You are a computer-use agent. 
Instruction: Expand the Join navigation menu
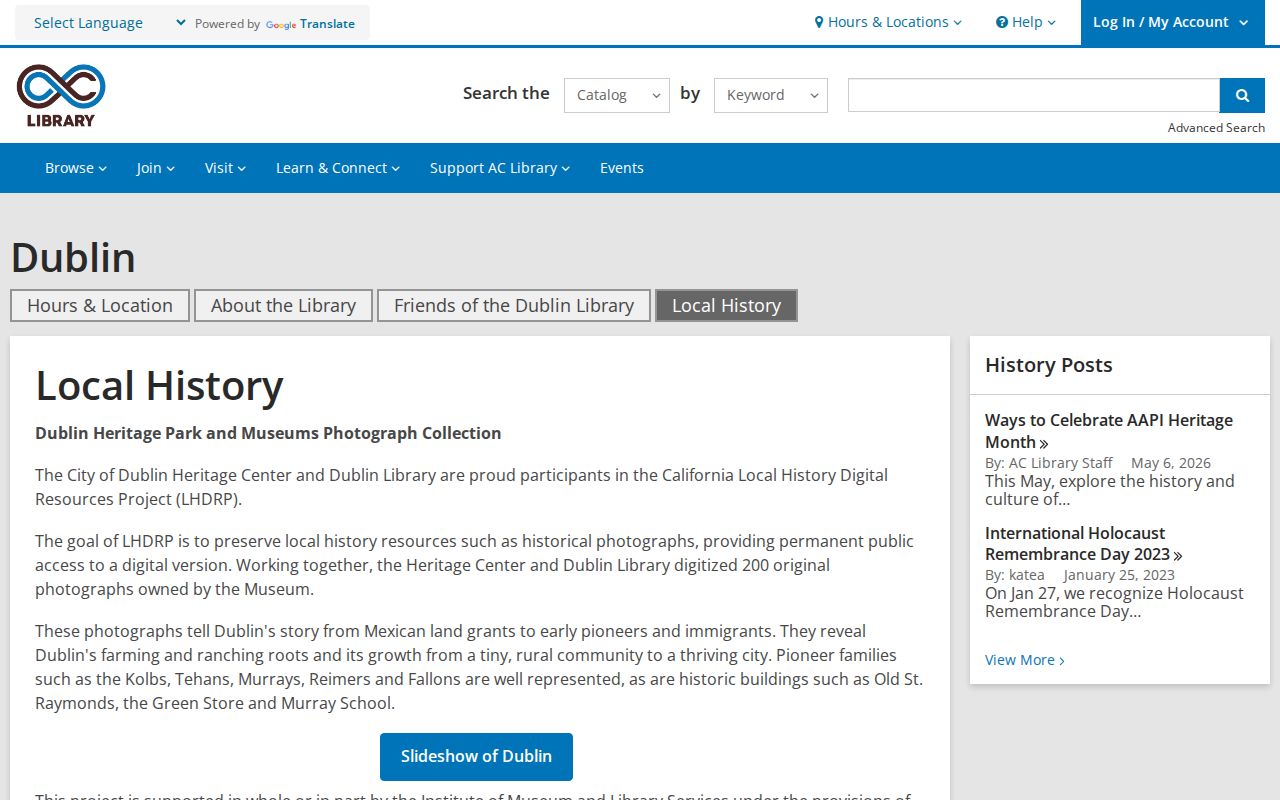click(156, 168)
